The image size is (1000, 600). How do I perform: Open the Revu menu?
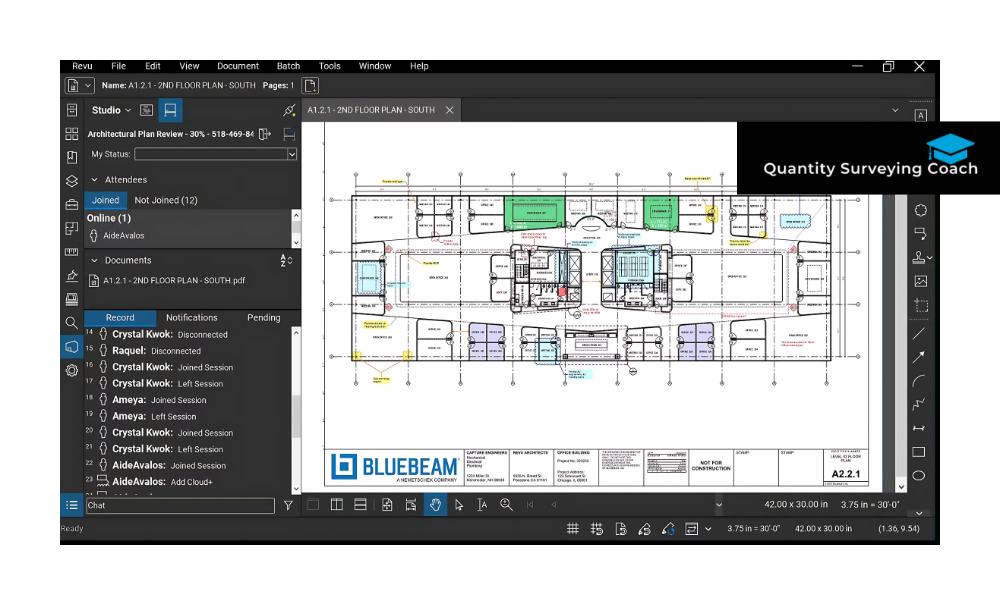[82, 66]
